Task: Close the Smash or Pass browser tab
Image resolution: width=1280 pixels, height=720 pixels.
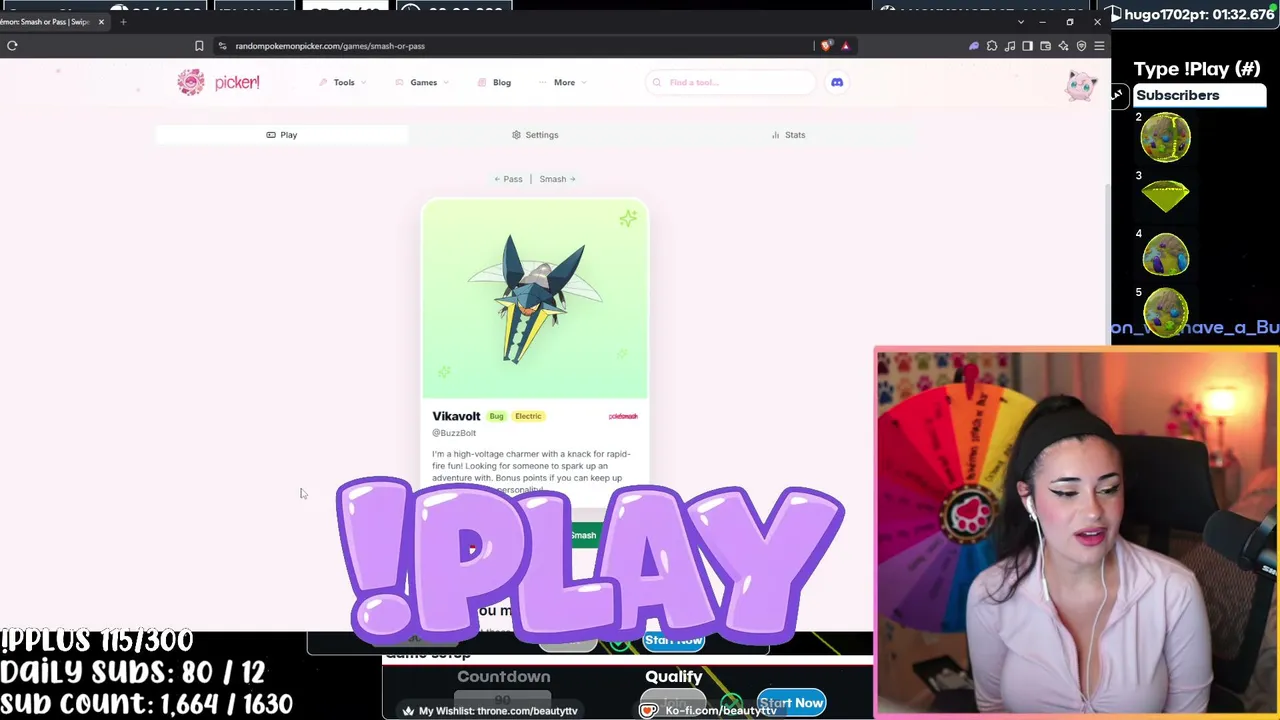Action: tap(101, 21)
